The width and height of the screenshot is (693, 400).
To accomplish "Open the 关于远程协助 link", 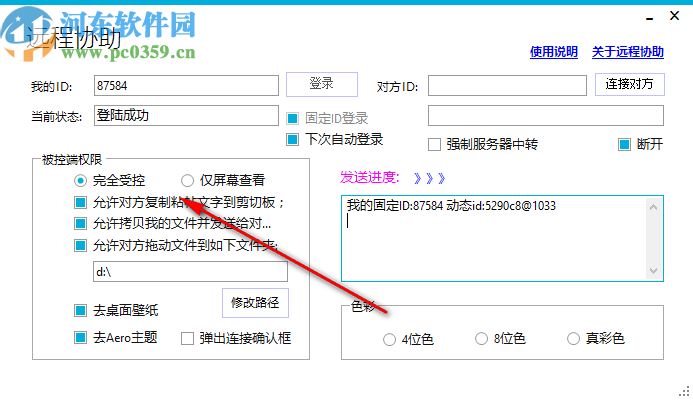I will 628,52.
